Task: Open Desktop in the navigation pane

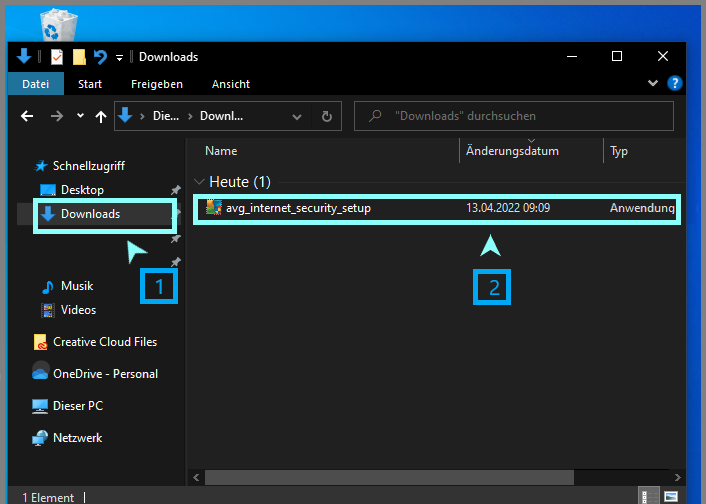Action: [82, 190]
